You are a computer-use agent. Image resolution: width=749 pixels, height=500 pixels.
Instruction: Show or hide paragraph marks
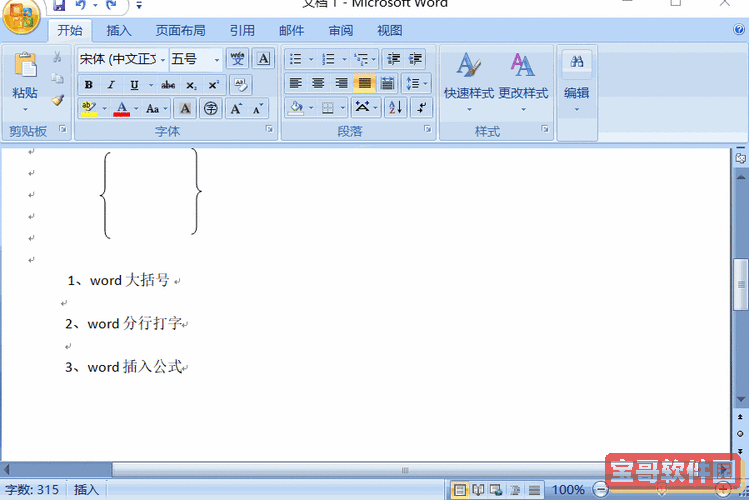pyautogui.click(x=421, y=107)
